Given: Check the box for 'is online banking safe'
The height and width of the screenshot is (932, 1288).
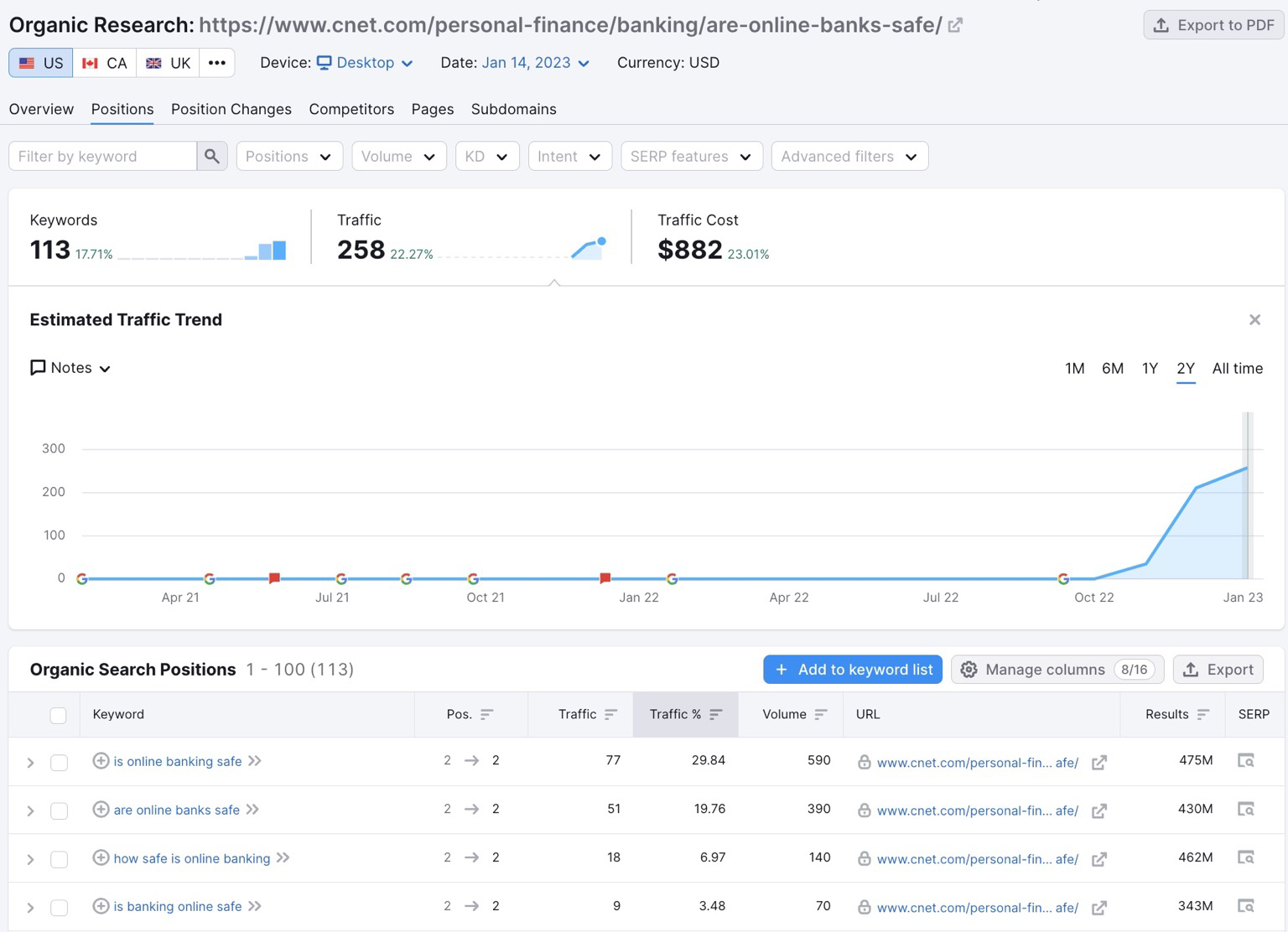Looking at the screenshot, I should (59, 762).
